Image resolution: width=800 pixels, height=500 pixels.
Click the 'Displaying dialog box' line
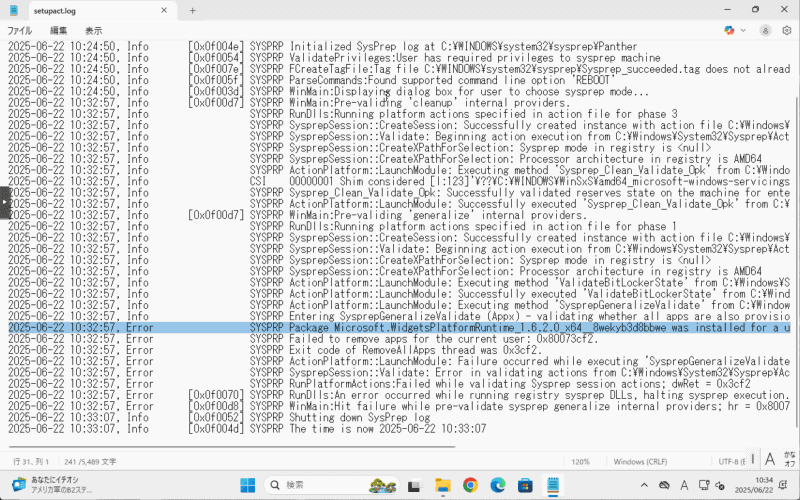[329, 92]
